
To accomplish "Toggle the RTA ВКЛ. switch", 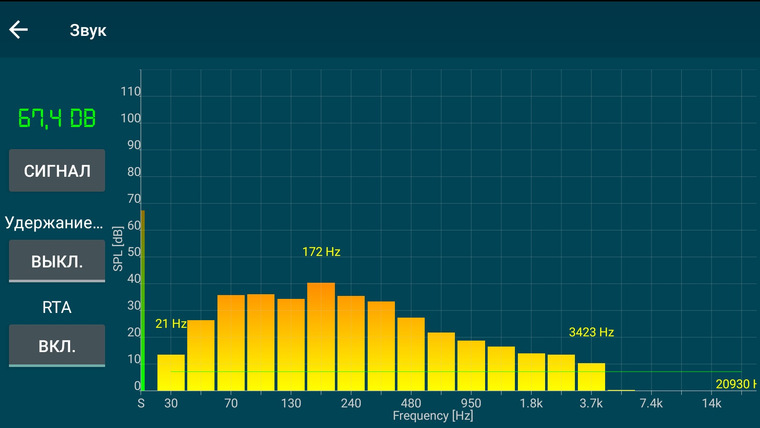I will pos(57,346).
